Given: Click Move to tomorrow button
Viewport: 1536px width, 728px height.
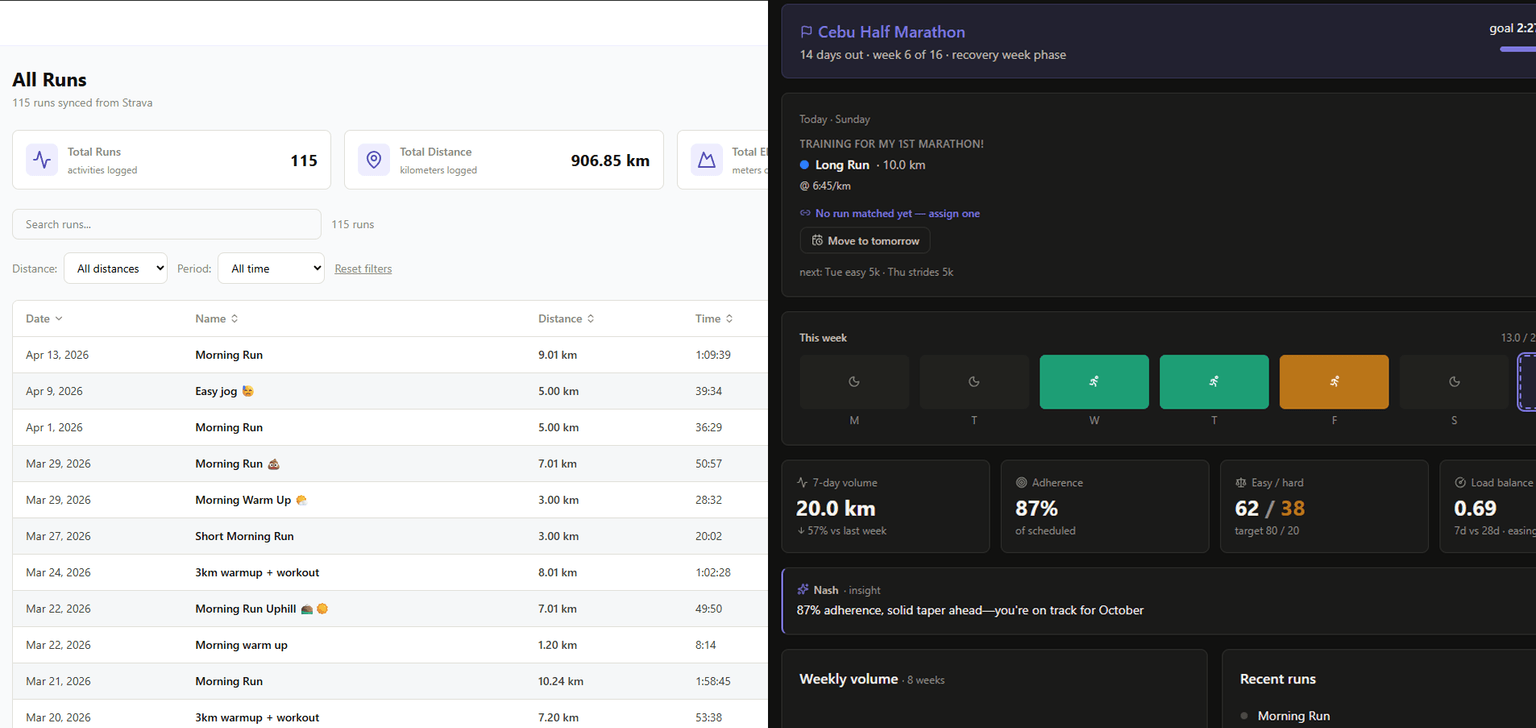Looking at the screenshot, I should click(x=865, y=241).
